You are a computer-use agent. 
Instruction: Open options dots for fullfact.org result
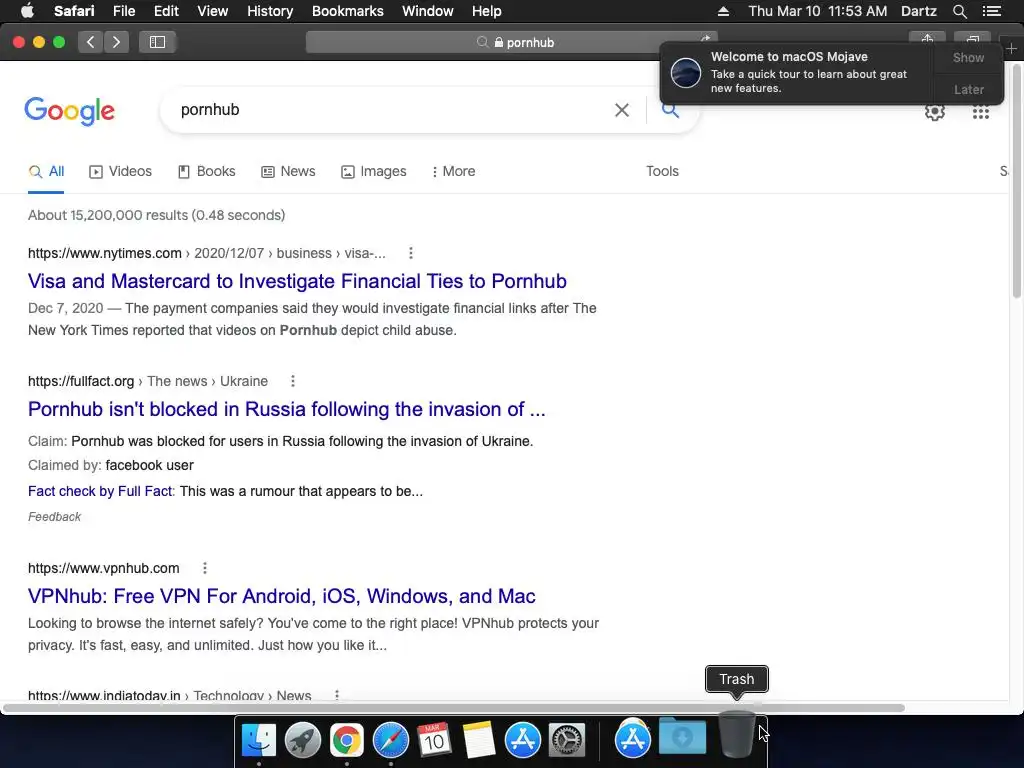tap(293, 381)
